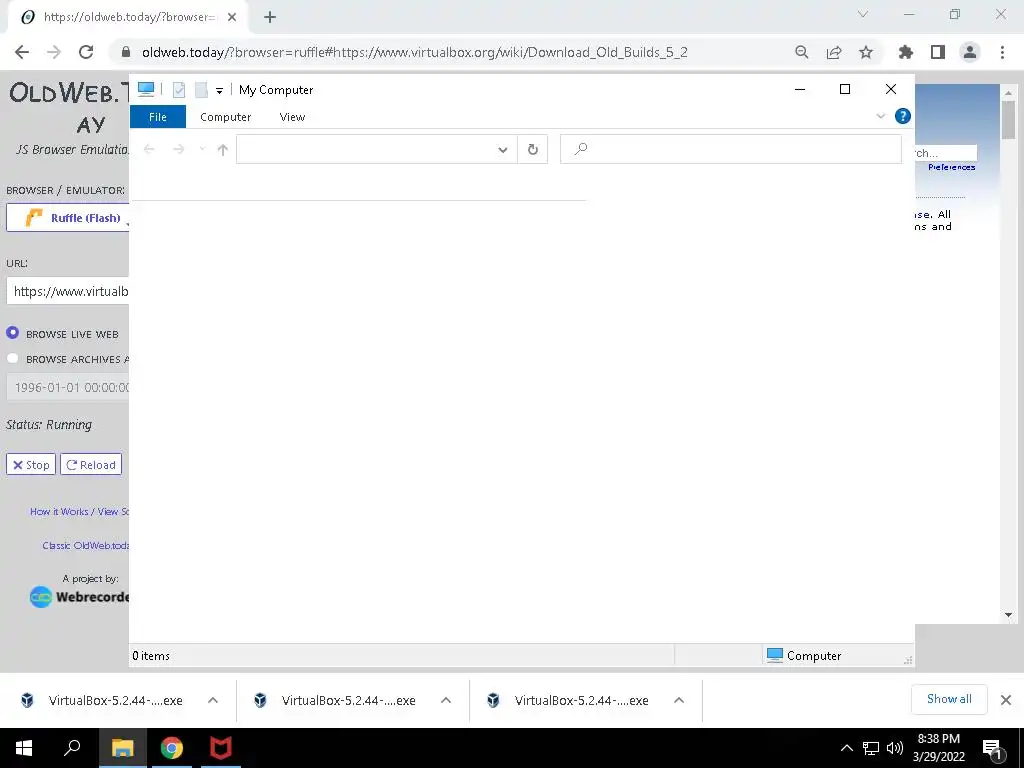Image resolution: width=1024 pixels, height=768 pixels.
Task: Click the OldWeb URL input field
Action: pyautogui.click(x=68, y=291)
